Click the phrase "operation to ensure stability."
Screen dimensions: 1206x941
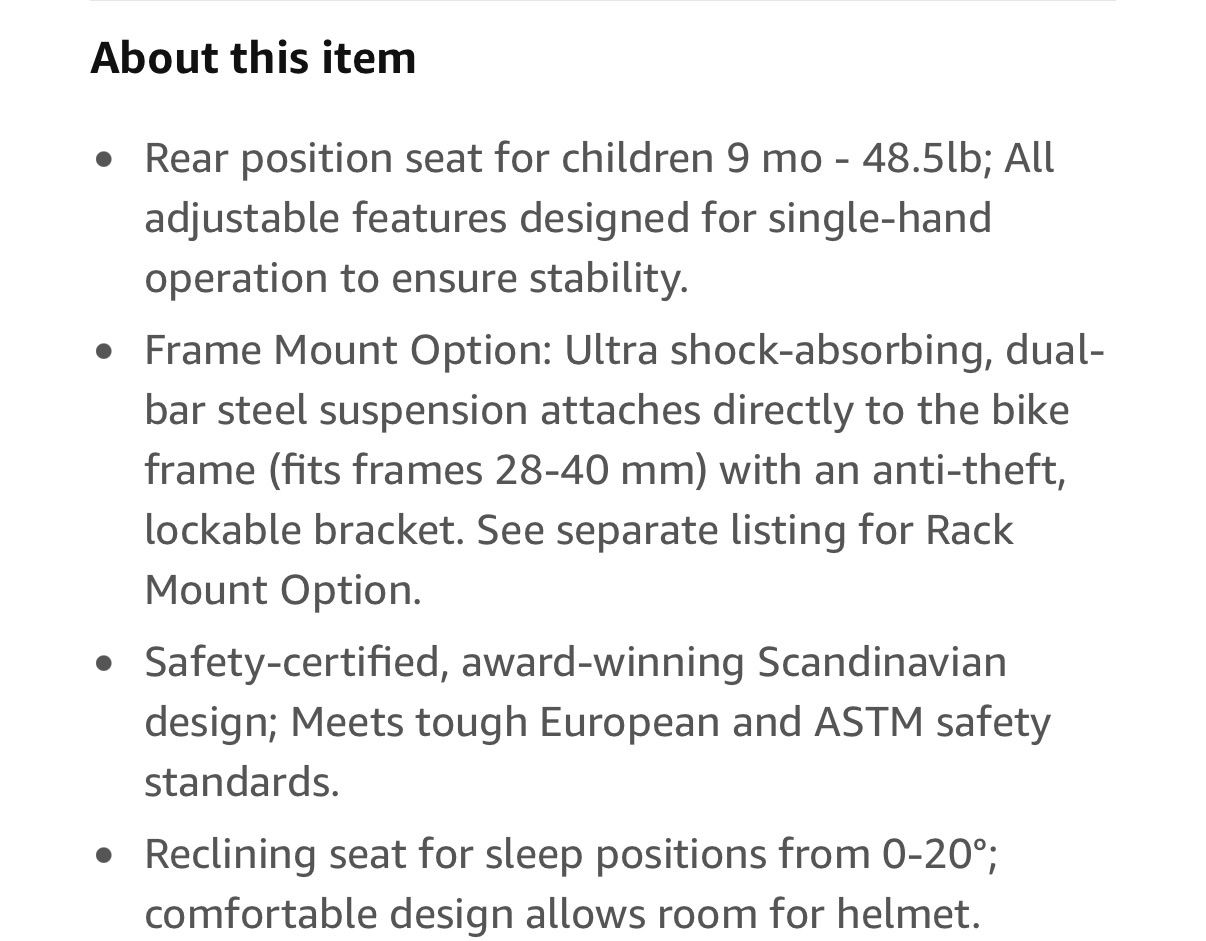(417, 279)
